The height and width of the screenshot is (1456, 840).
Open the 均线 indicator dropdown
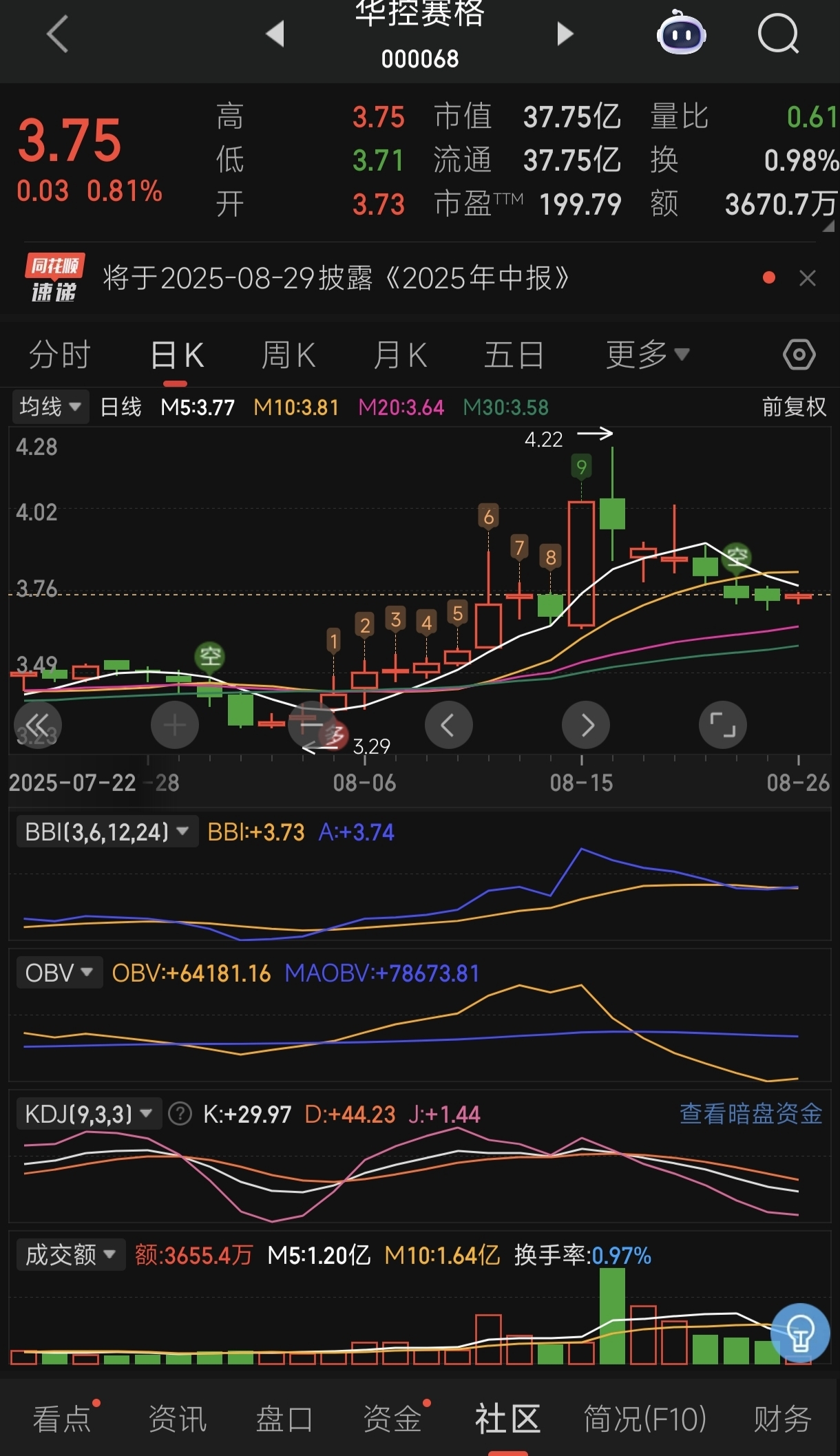pyautogui.click(x=50, y=407)
